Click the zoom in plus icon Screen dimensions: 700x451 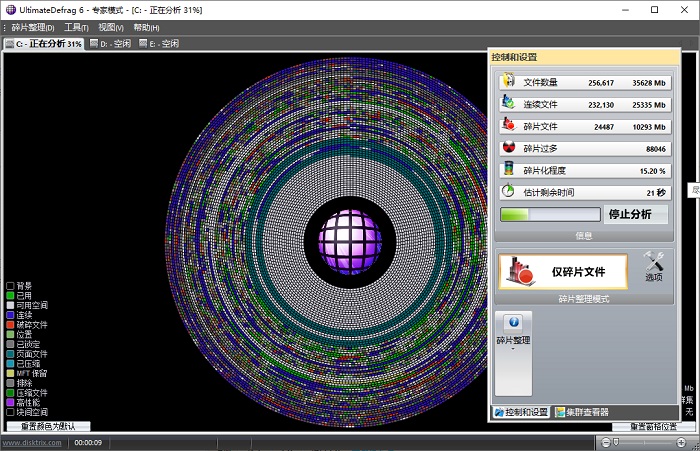coord(681,443)
